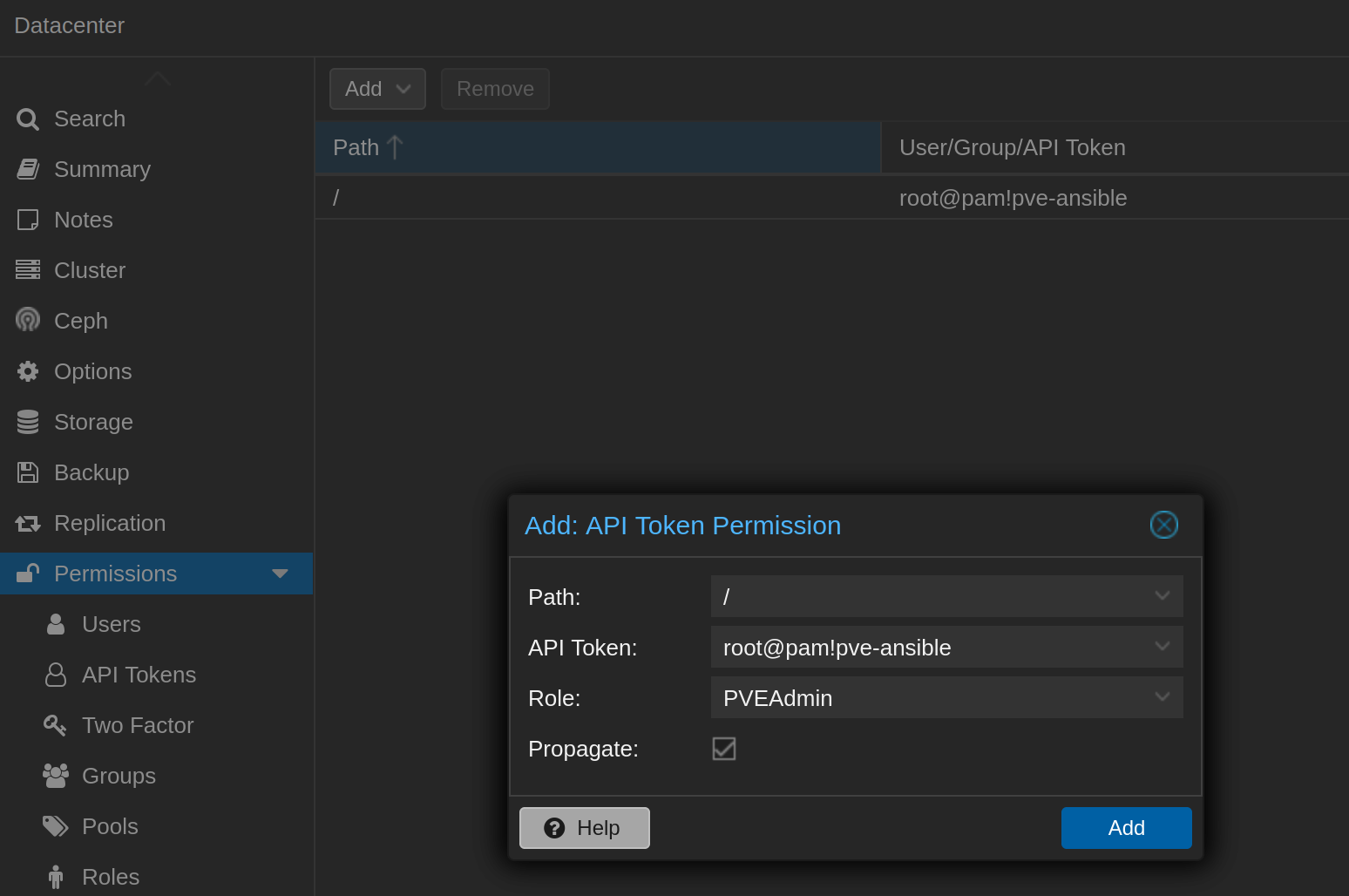Image resolution: width=1349 pixels, height=896 pixels.
Task: Select the Permissions label
Action: point(116,574)
